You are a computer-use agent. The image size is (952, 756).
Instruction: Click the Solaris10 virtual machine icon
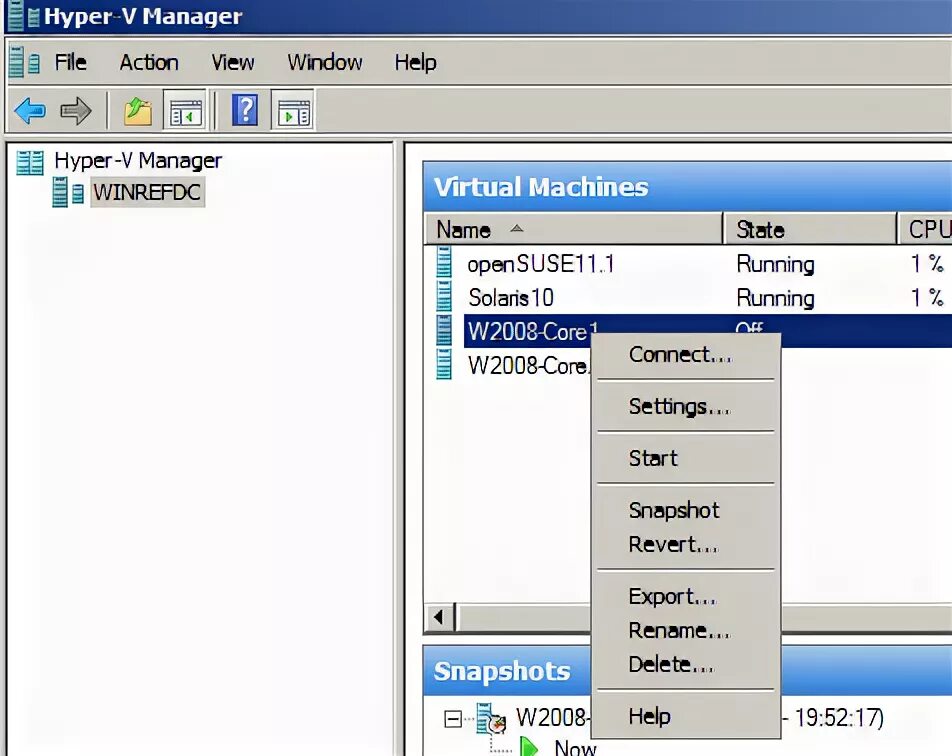pyautogui.click(x=444, y=298)
